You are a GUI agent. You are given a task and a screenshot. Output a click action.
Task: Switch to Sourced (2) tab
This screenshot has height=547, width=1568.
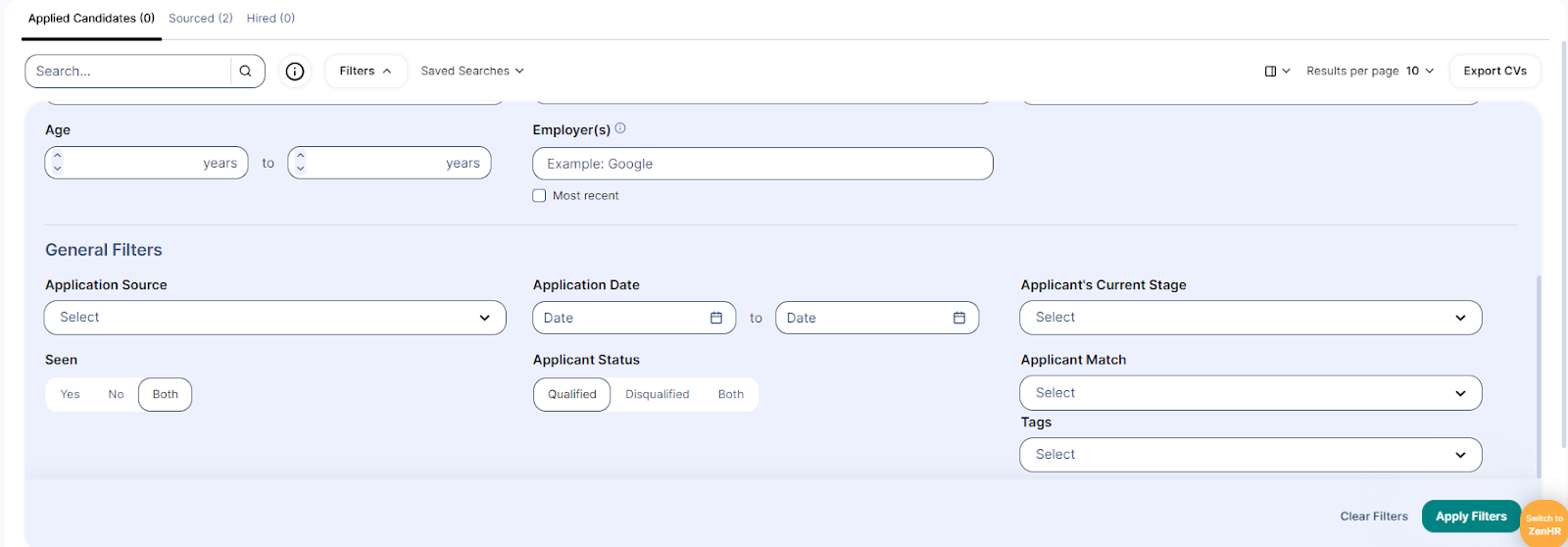click(x=201, y=19)
